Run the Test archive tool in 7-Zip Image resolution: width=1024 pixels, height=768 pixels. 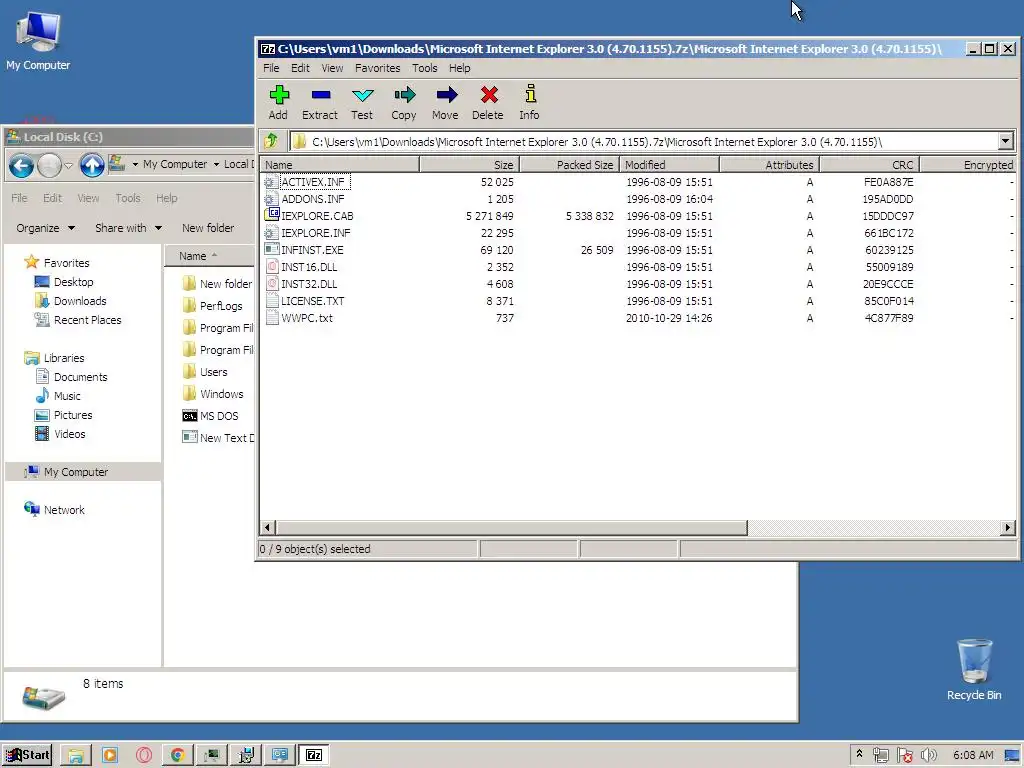click(362, 103)
